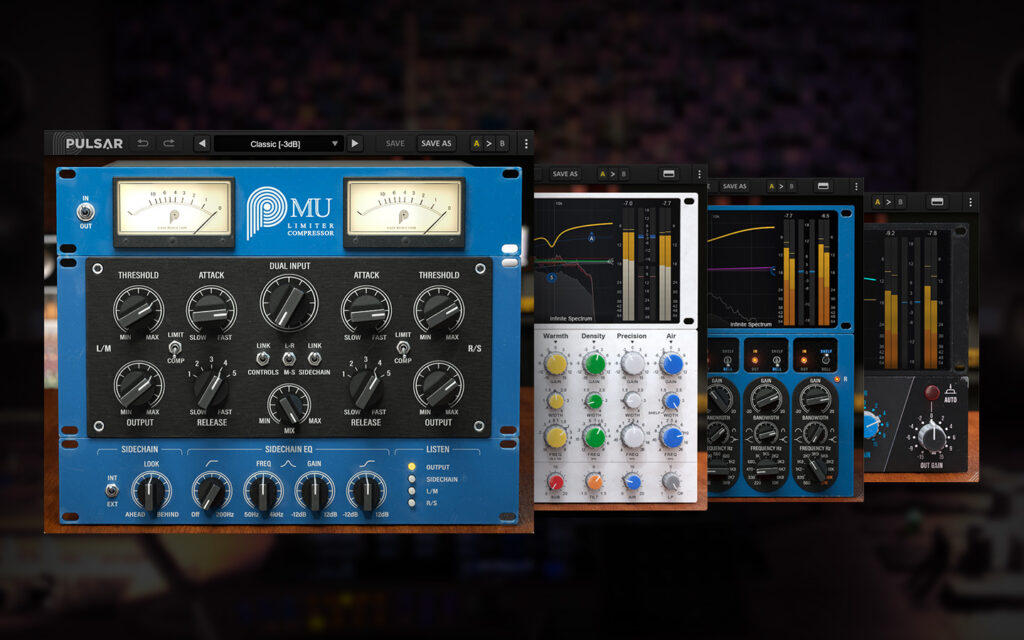
Task: Toggle the LINK CONTROLS switch
Action: click(264, 359)
